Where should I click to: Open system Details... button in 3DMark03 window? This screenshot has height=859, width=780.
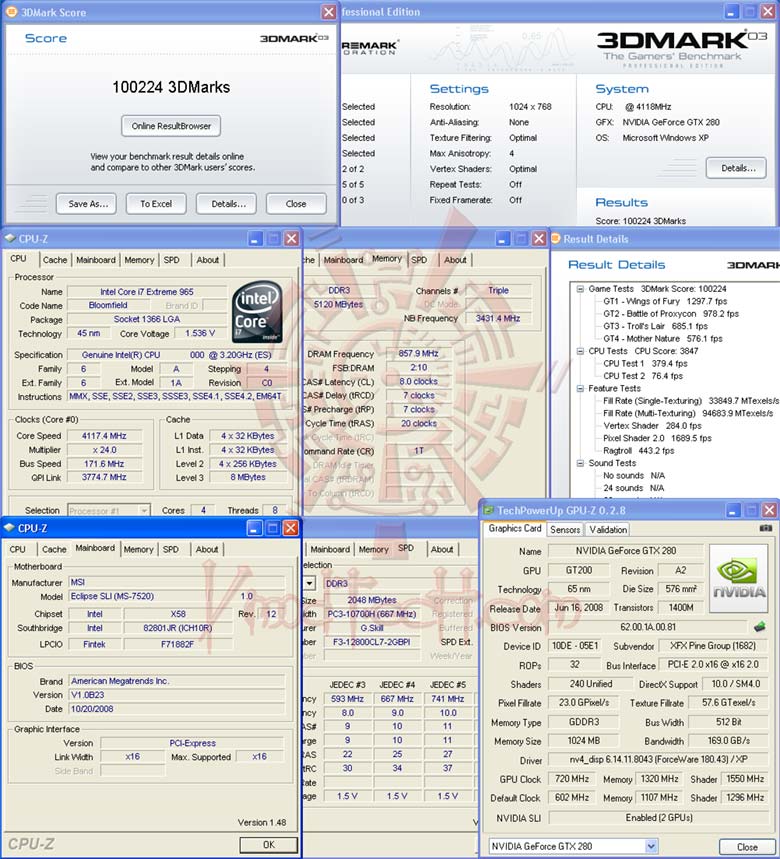pos(738,168)
